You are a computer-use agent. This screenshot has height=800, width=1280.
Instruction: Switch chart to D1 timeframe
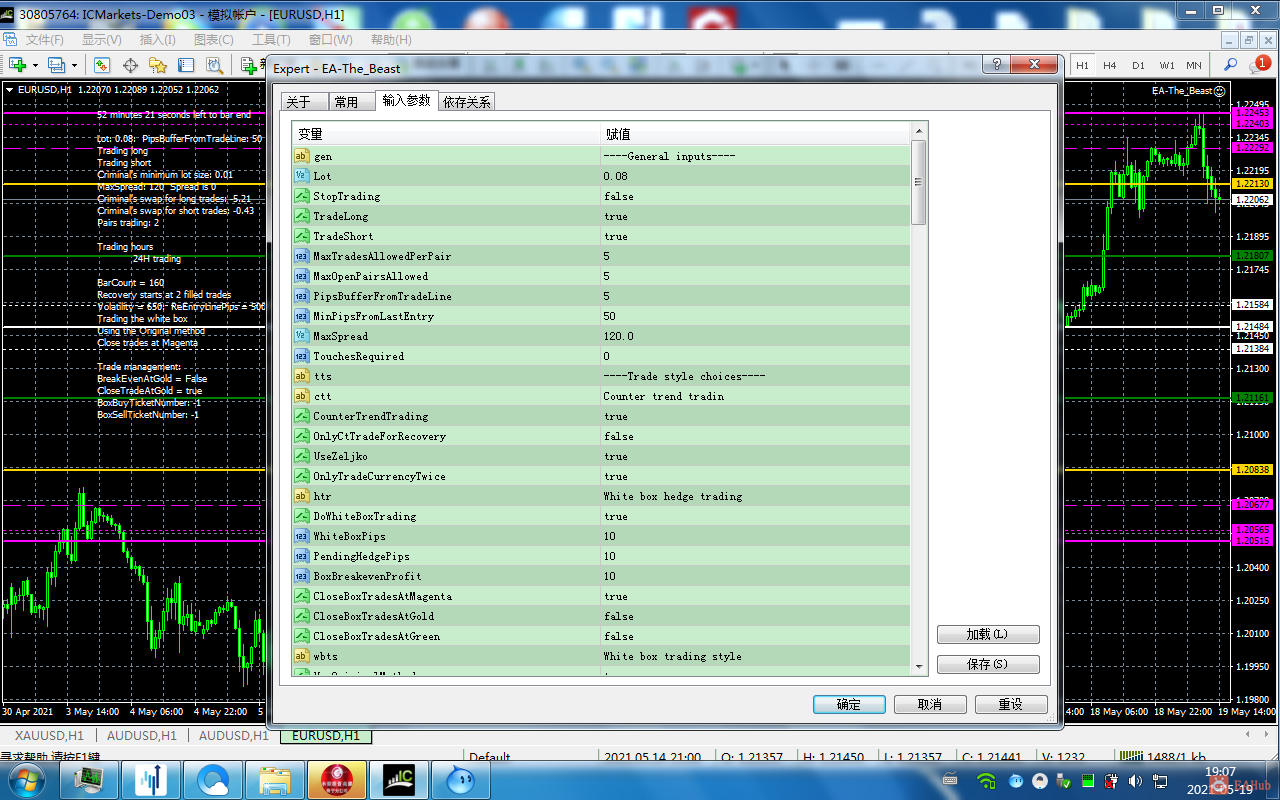tap(1138, 65)
